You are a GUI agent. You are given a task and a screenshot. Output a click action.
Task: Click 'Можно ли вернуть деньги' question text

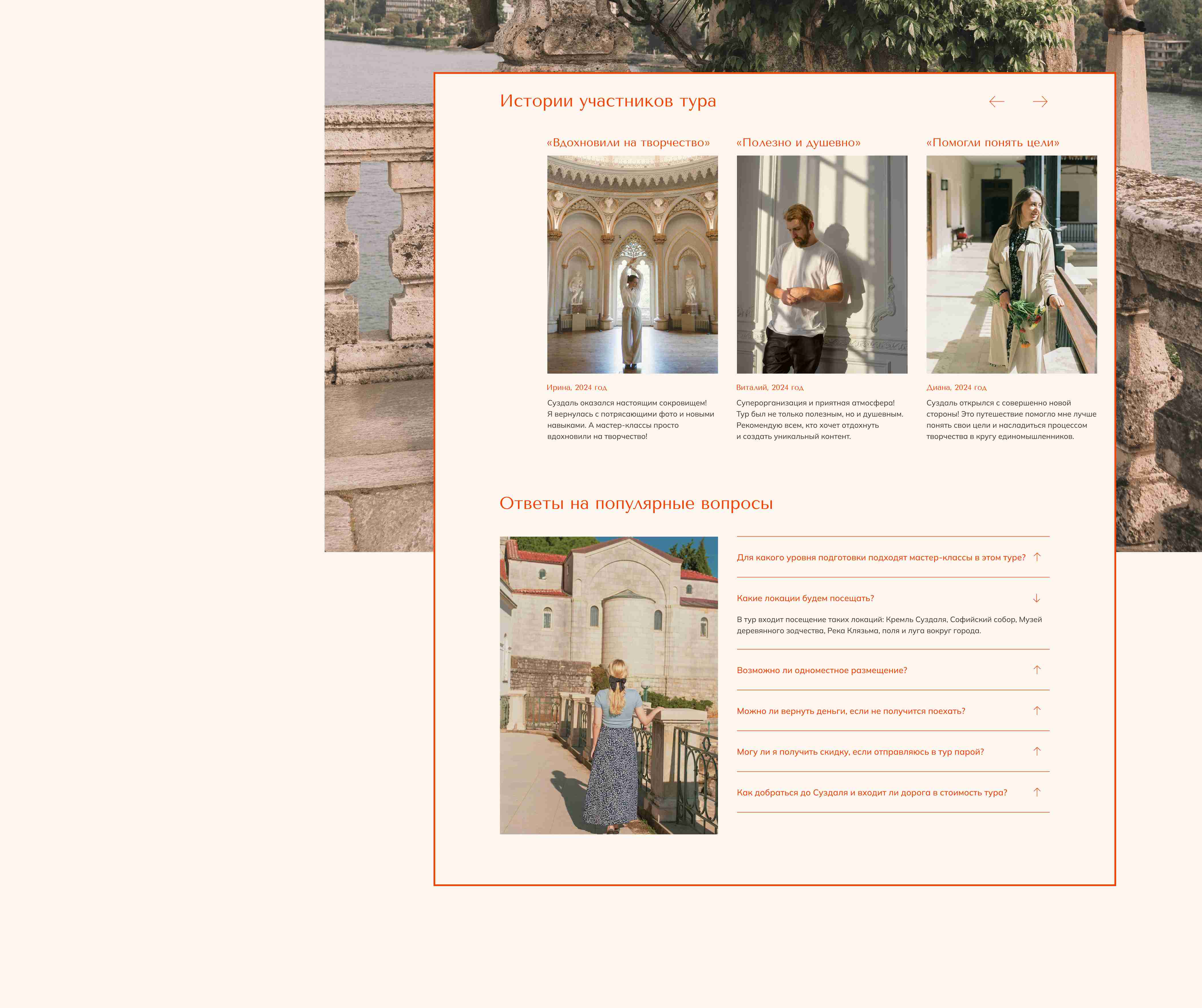point(851,711)
